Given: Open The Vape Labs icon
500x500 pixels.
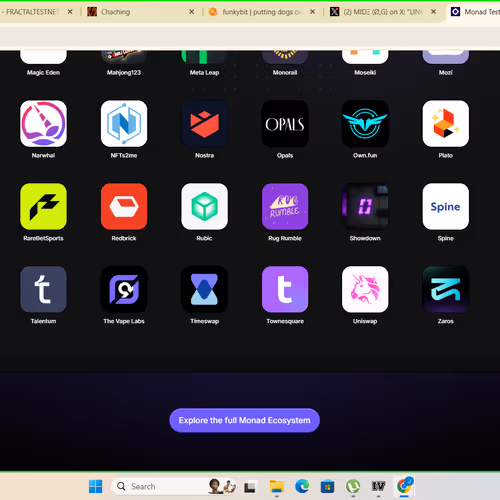Looking at the screenshot, I should coord(124,289).
